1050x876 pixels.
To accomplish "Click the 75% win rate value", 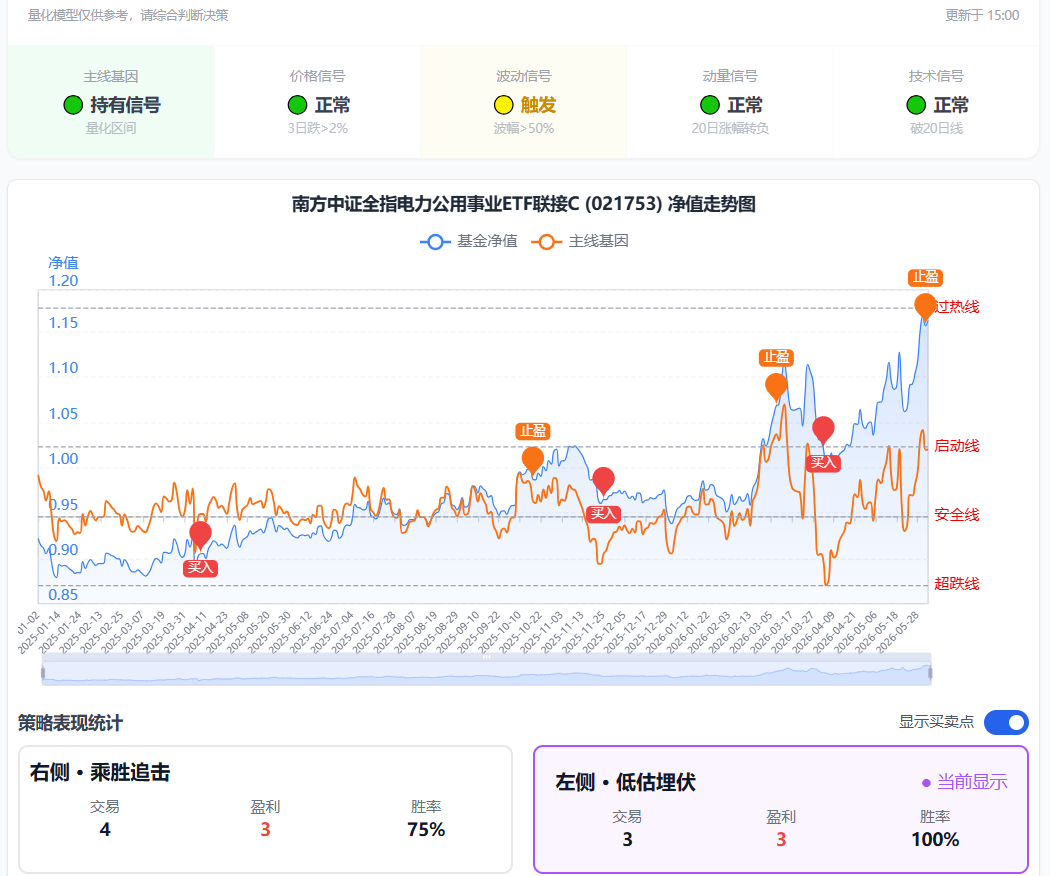I will coord(426,830).
